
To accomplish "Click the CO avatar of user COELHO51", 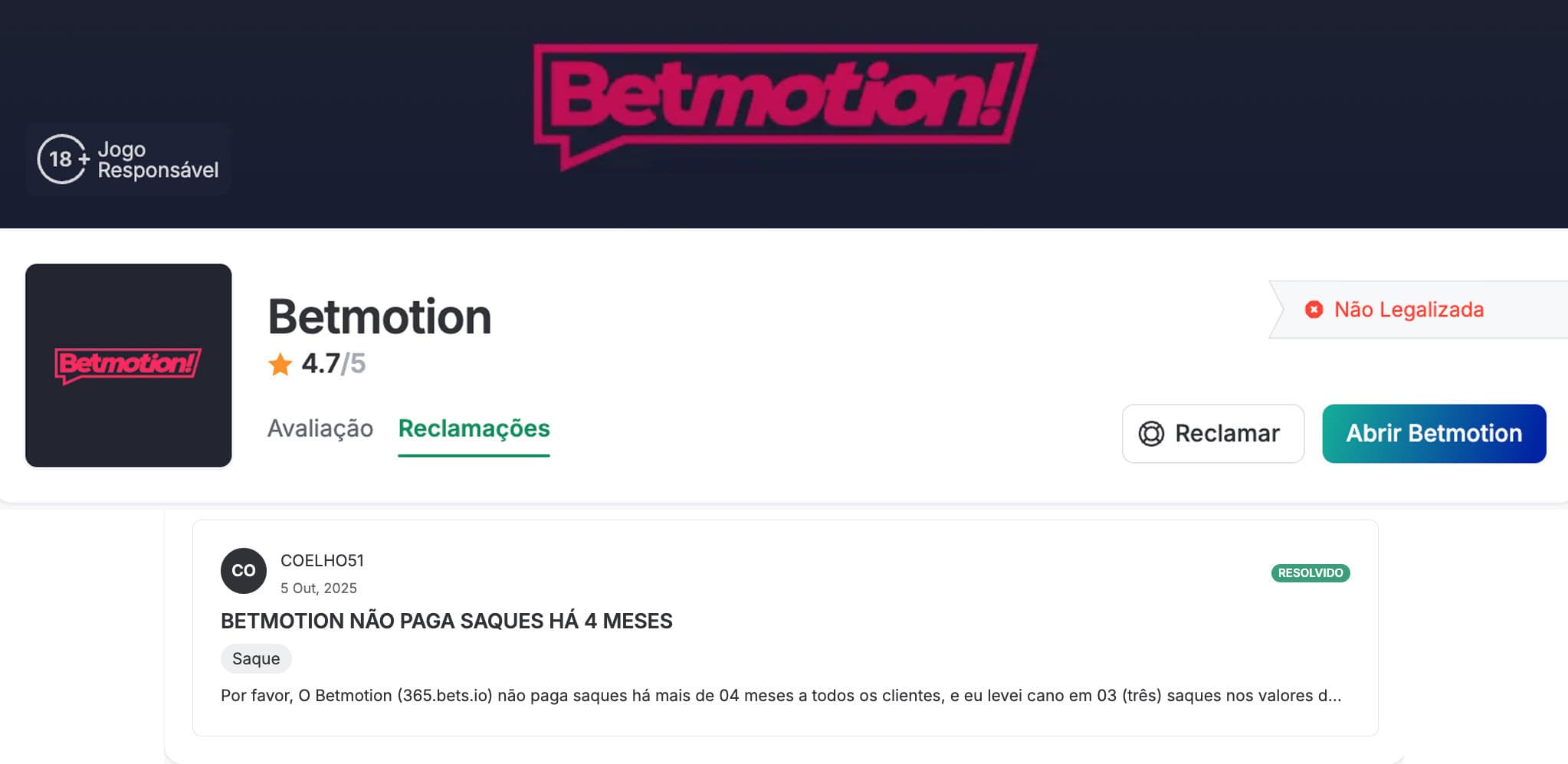I will click(243, 570).
